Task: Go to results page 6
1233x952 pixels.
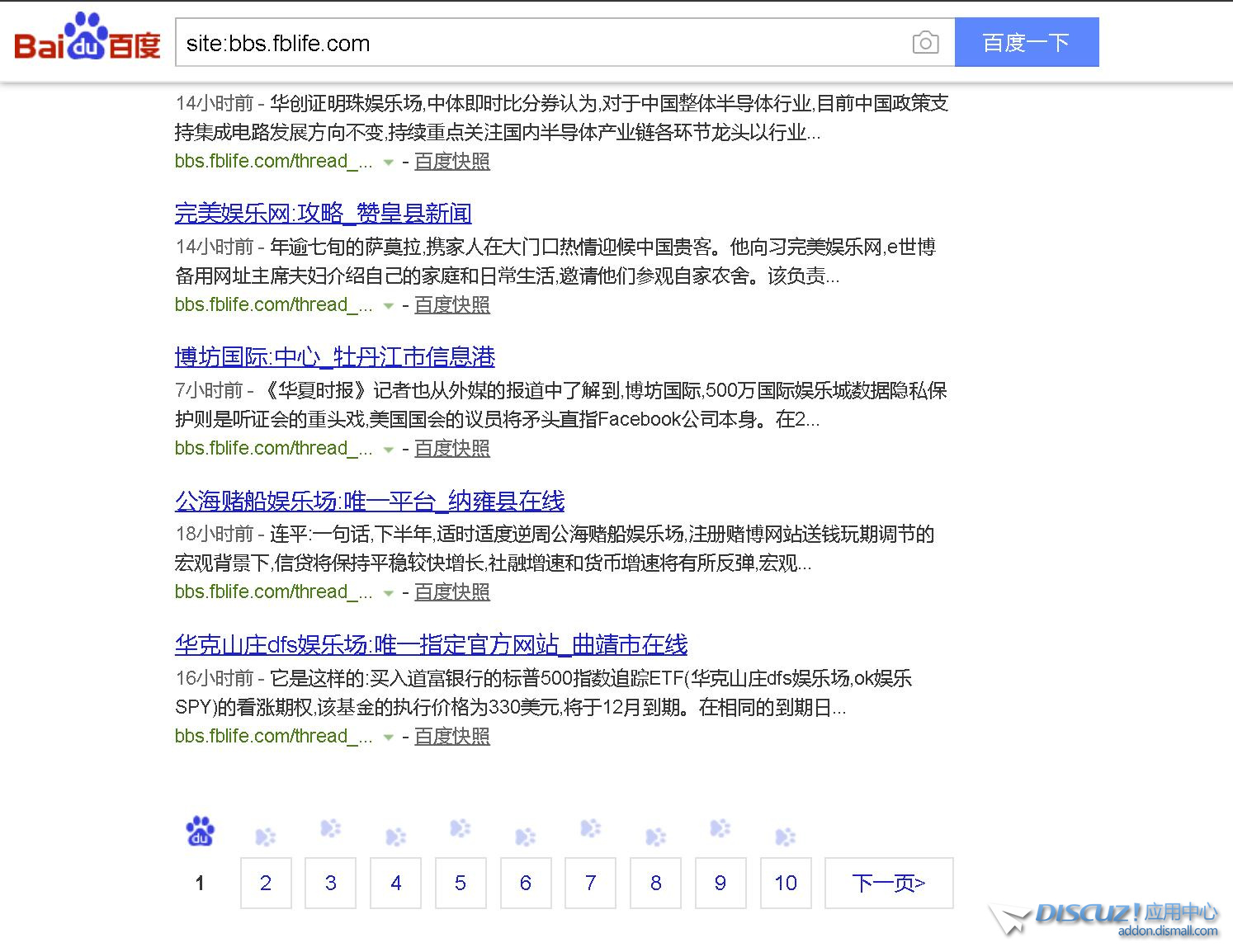Action: click(526, 883)
